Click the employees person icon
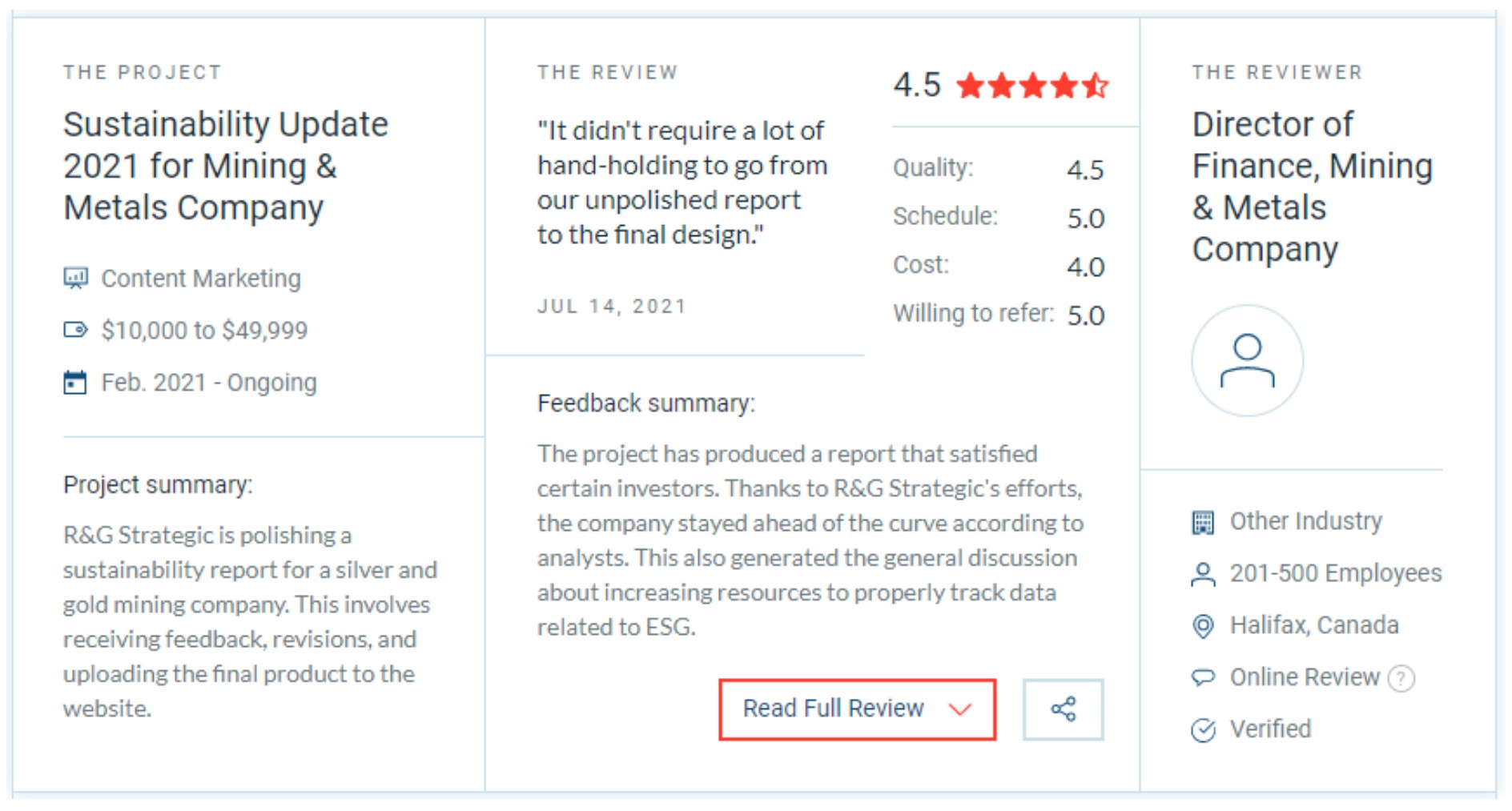The height and width of the screenshot is (811, 1512). point(1203,574)
